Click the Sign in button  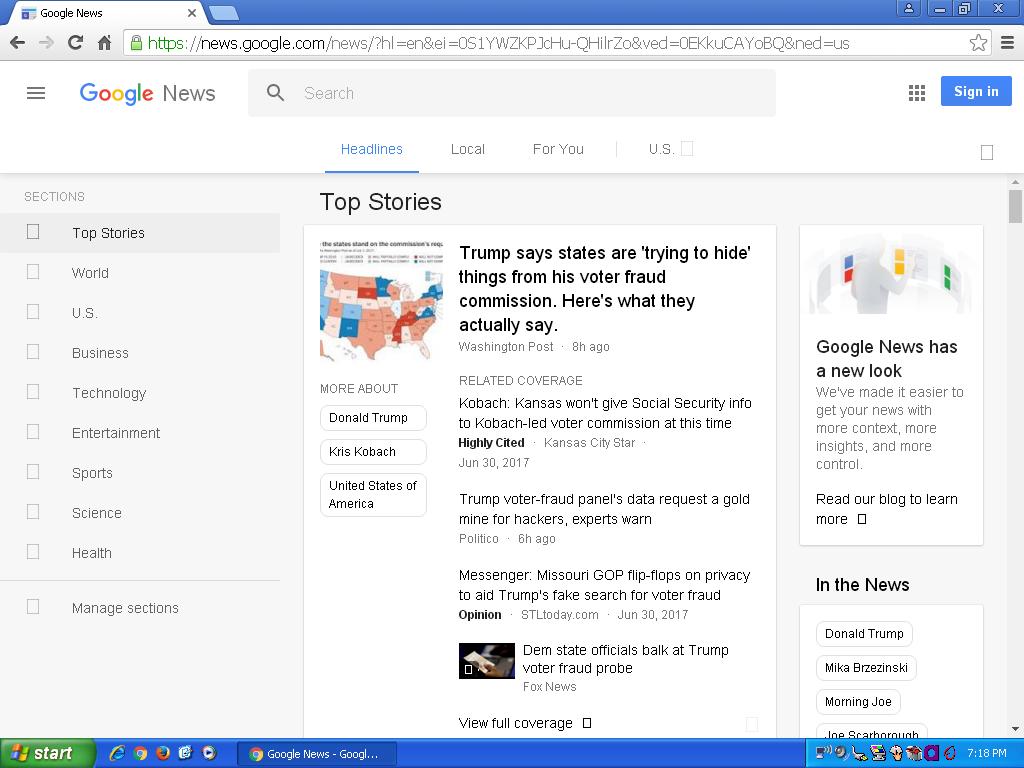point(976,90)
